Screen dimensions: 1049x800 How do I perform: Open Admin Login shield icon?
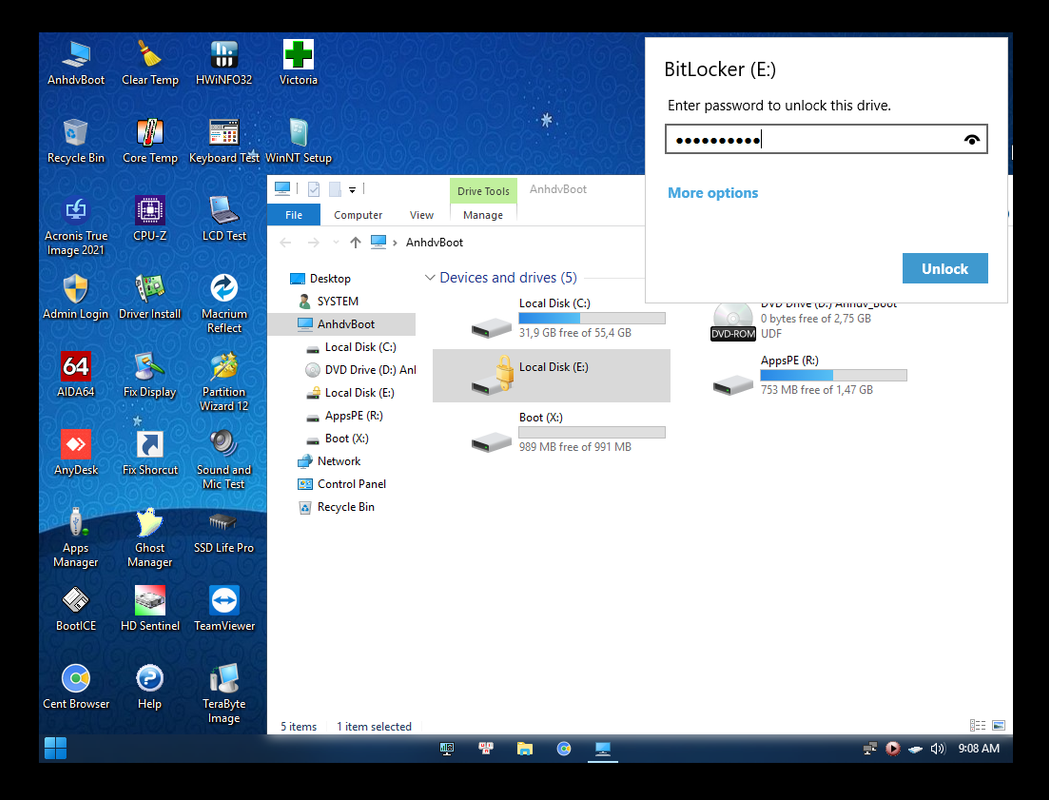coord(76,298)
